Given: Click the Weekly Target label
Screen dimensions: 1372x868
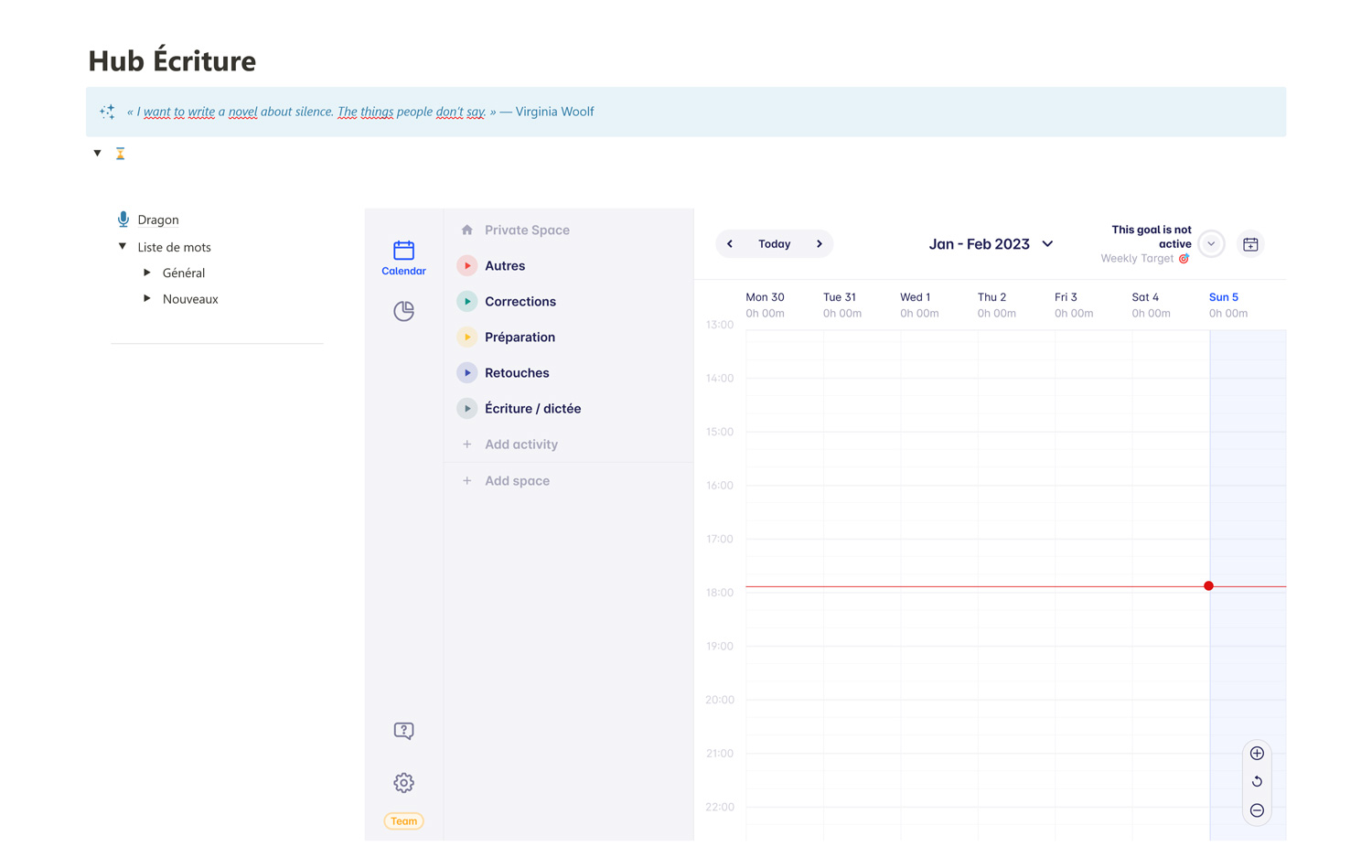Looking at the screenshot, I should point(1137,259).
